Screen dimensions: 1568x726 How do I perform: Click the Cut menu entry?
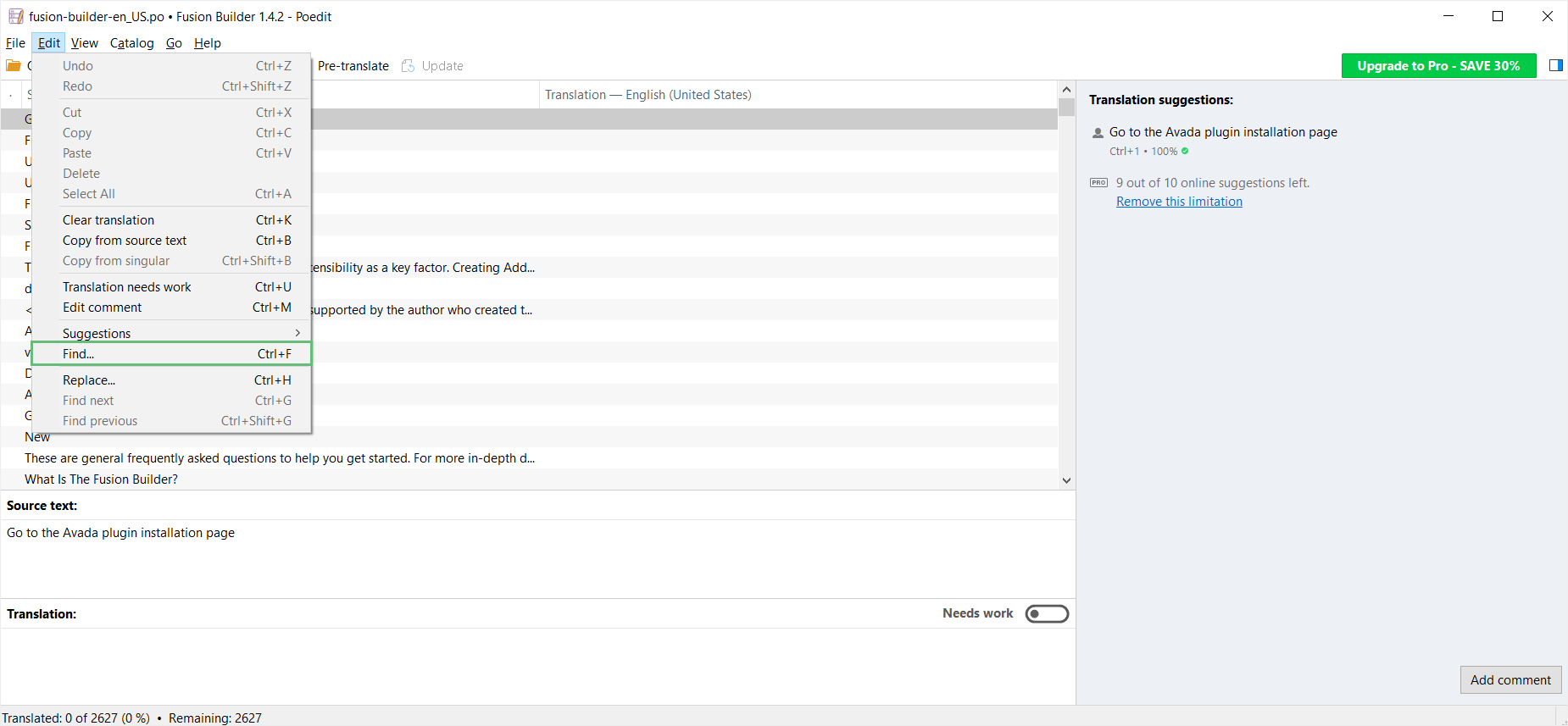pyautogui.click(x=171, y=112)
